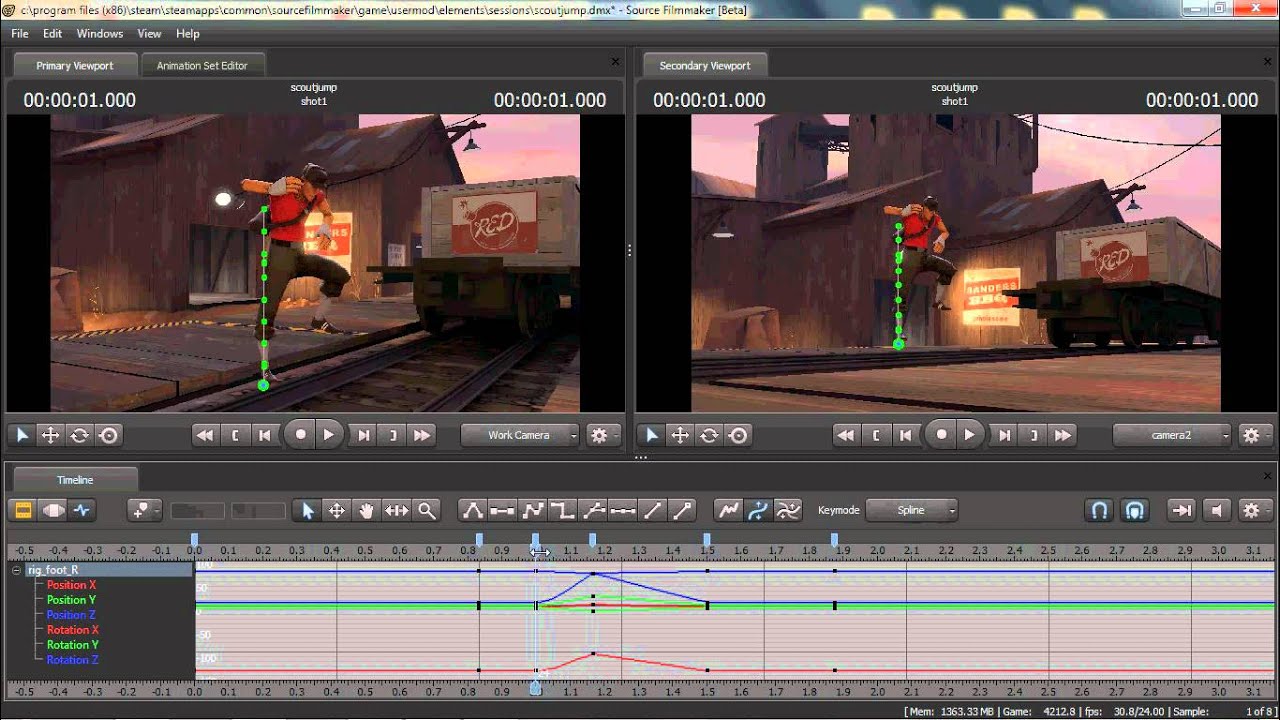Toggle the frame snap magnet button
The image size is (1280, 720).
pyautogui.click(x=1135, y=510)
